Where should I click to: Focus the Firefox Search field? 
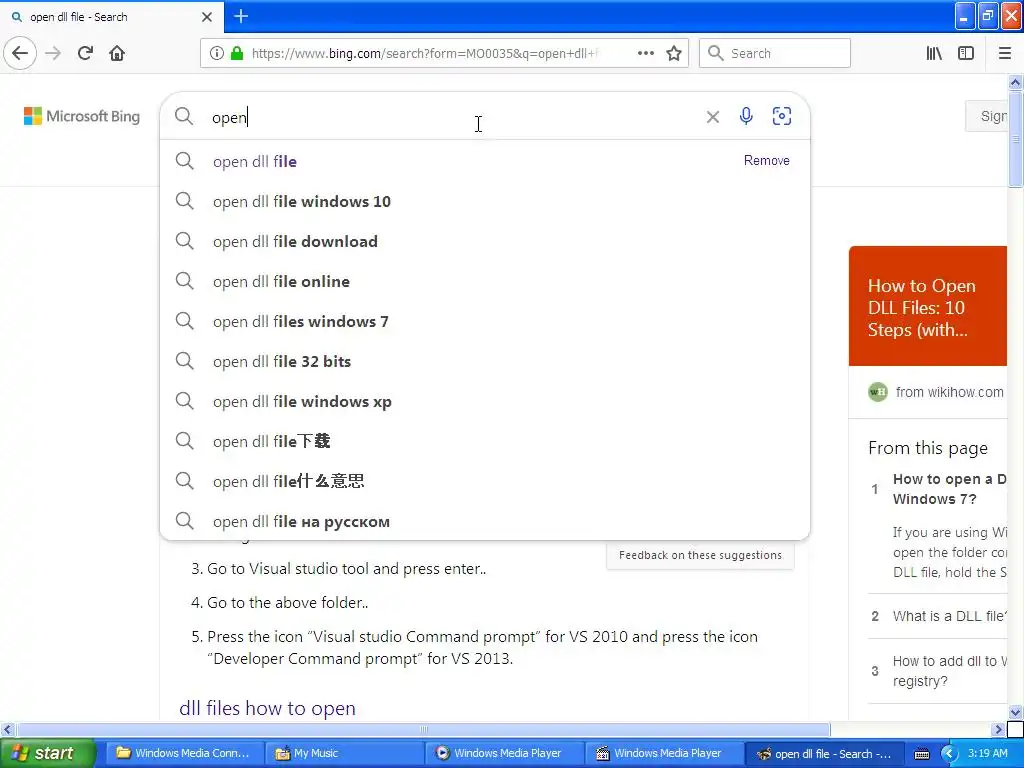click(775, 53)
